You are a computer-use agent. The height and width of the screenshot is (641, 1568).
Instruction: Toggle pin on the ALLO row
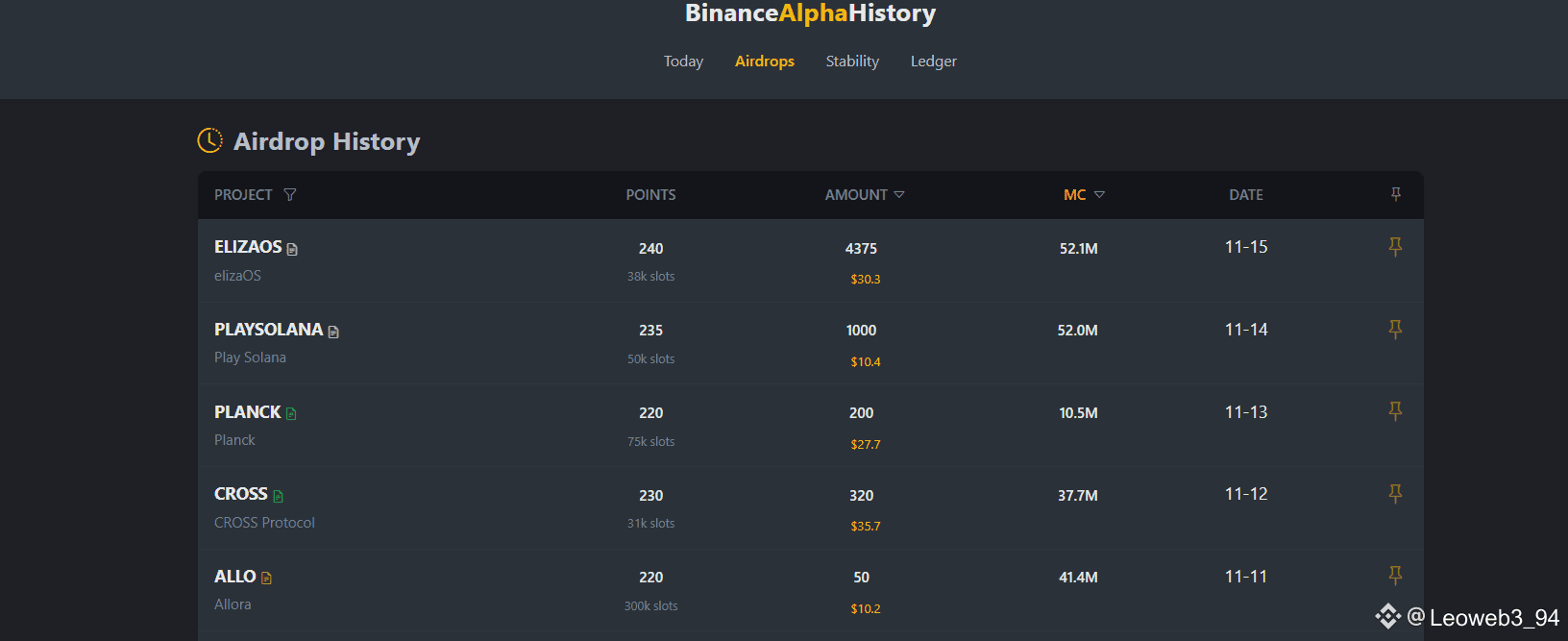[1395, 576]
